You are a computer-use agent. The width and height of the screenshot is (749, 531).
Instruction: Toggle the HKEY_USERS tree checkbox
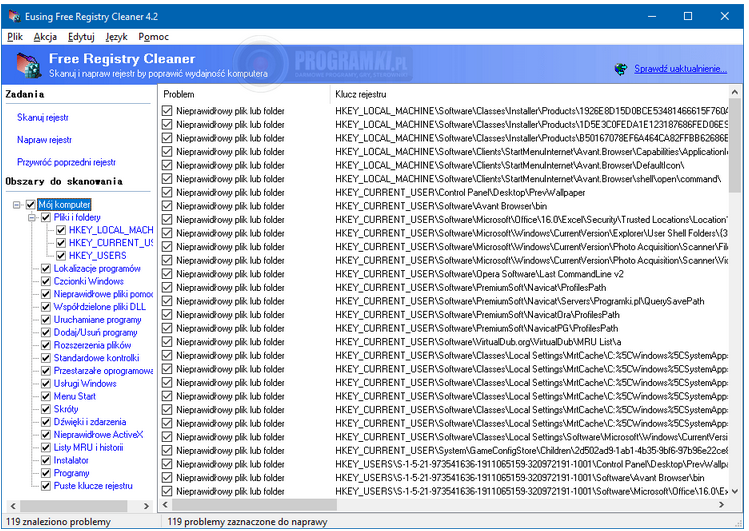61,256
